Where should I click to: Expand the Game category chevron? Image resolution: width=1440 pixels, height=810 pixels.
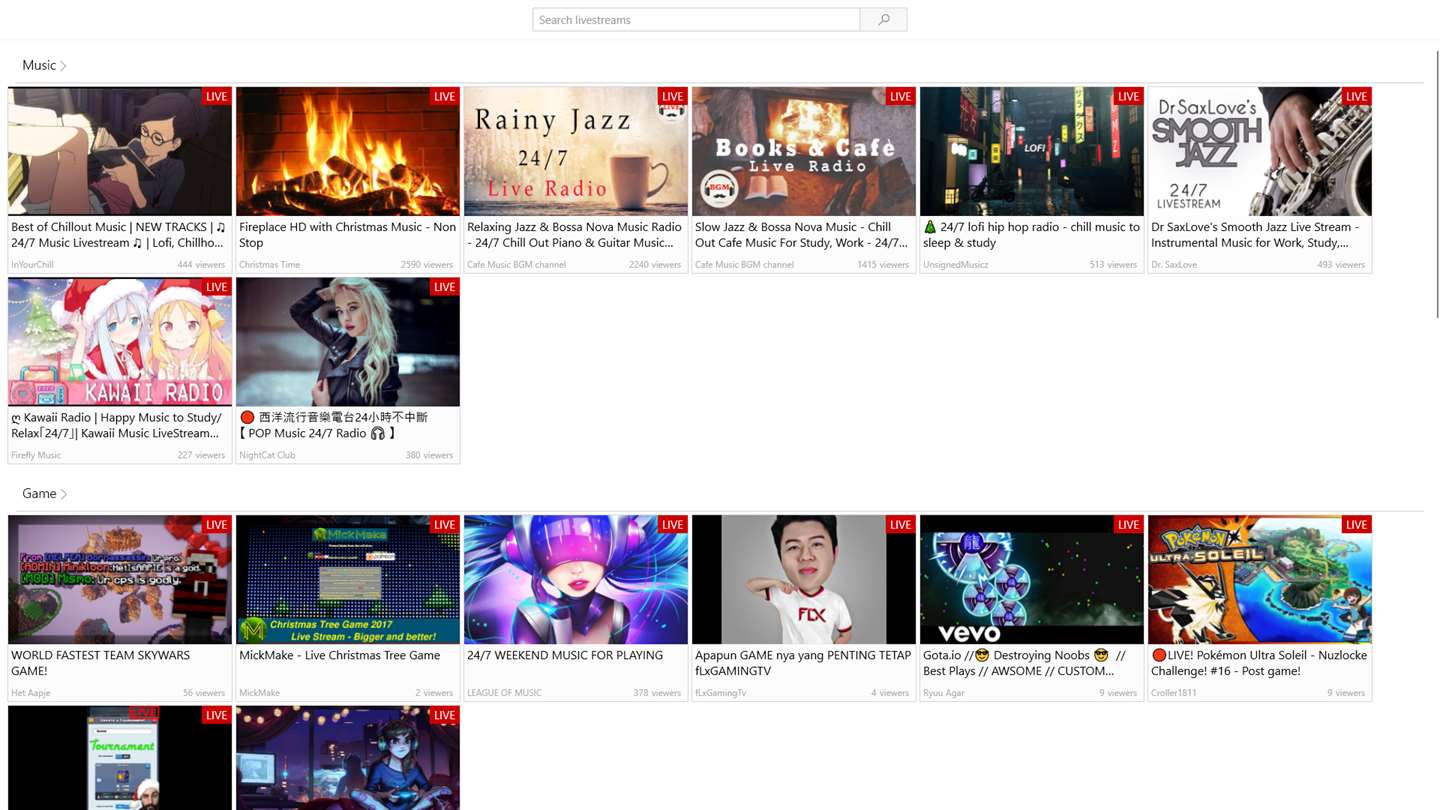tap(64, 494)
